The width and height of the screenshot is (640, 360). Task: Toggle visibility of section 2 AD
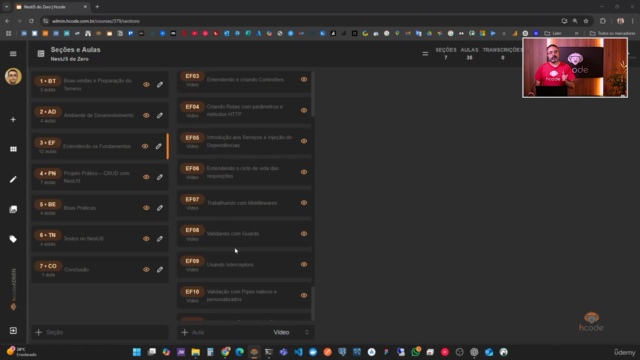[146, 116]
